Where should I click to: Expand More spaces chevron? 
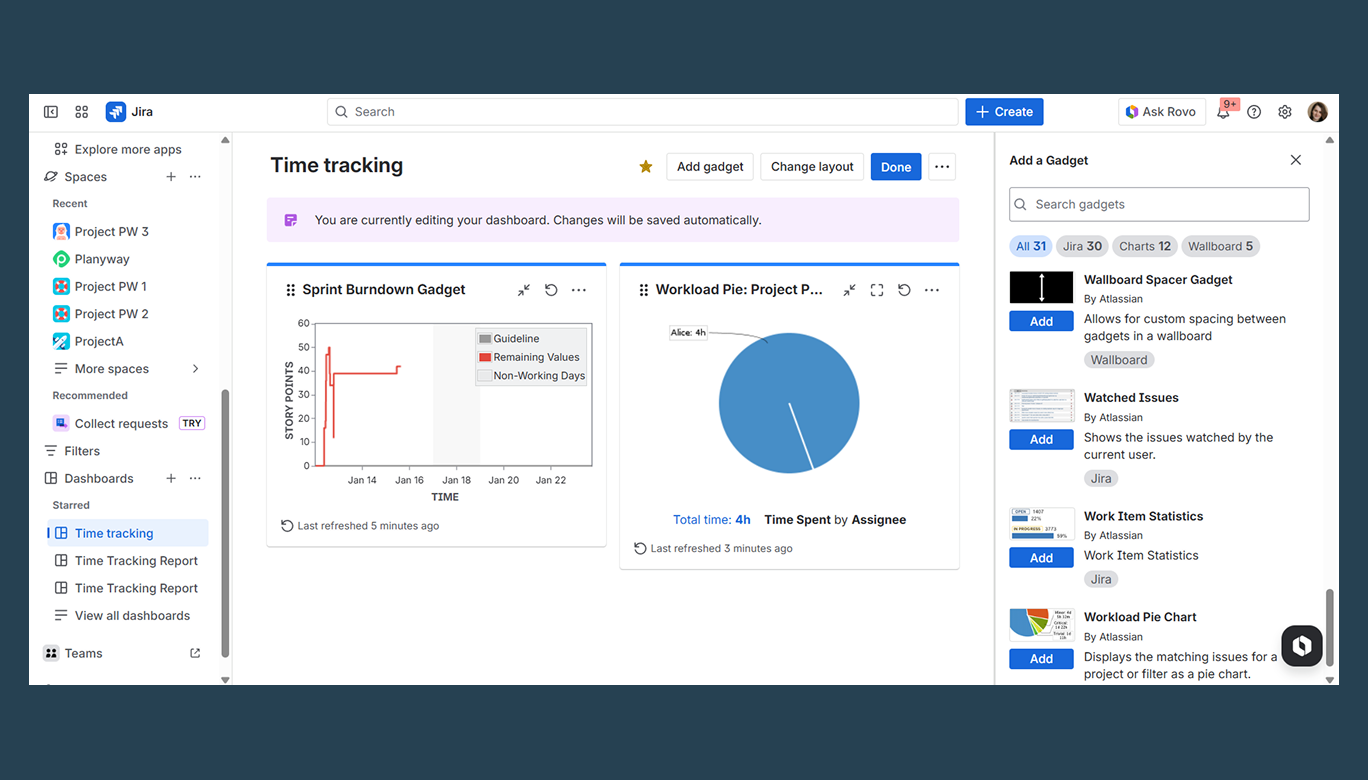click(x=195, y=369)
